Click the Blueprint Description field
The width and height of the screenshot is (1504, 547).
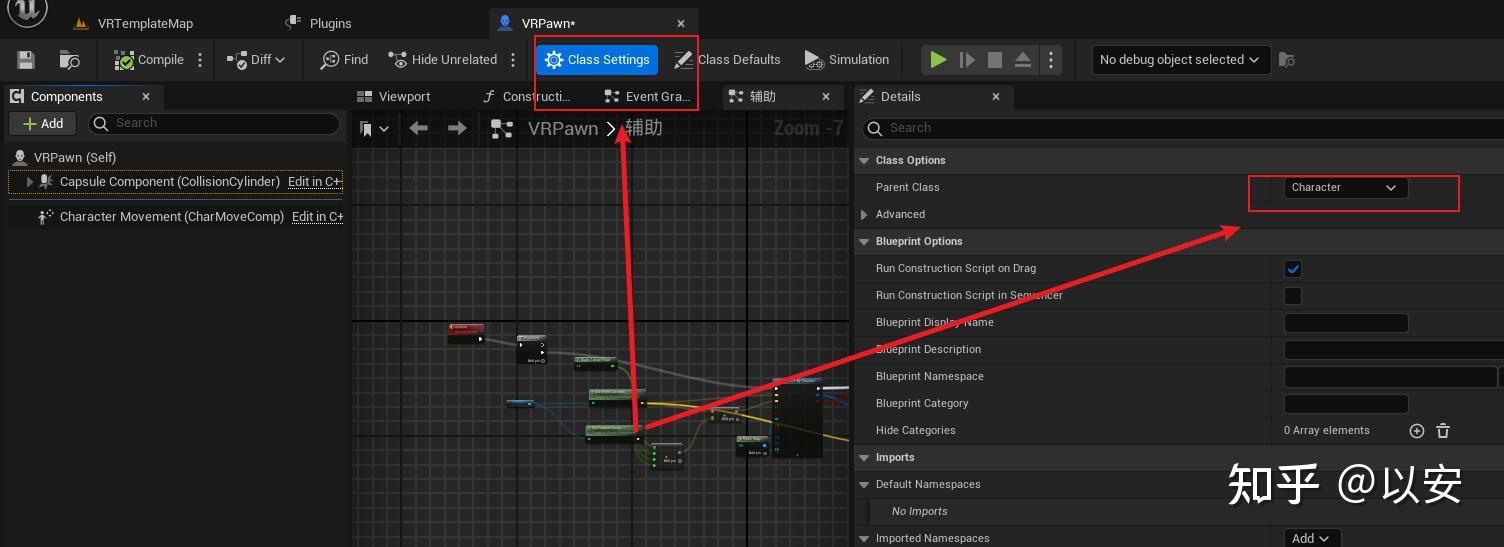click(1394, 350)
